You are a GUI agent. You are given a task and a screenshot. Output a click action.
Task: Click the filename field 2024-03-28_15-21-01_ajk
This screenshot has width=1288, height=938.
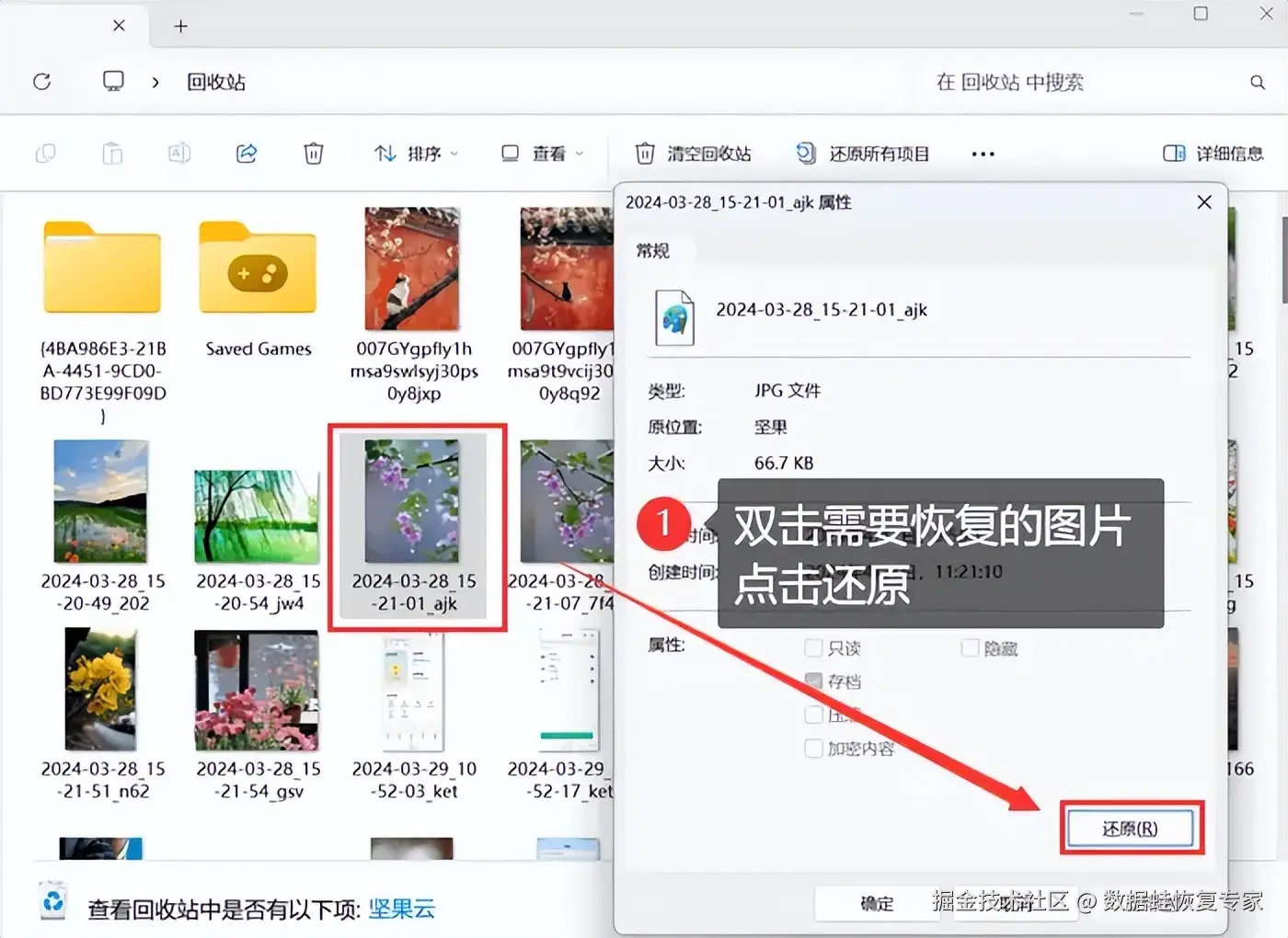click(x=822, y=310)
